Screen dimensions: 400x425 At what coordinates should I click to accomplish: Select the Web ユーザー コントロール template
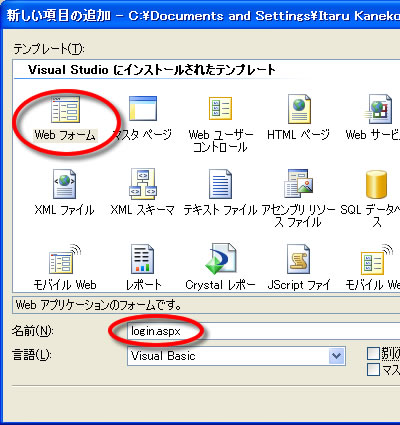(x=220, y=108)
